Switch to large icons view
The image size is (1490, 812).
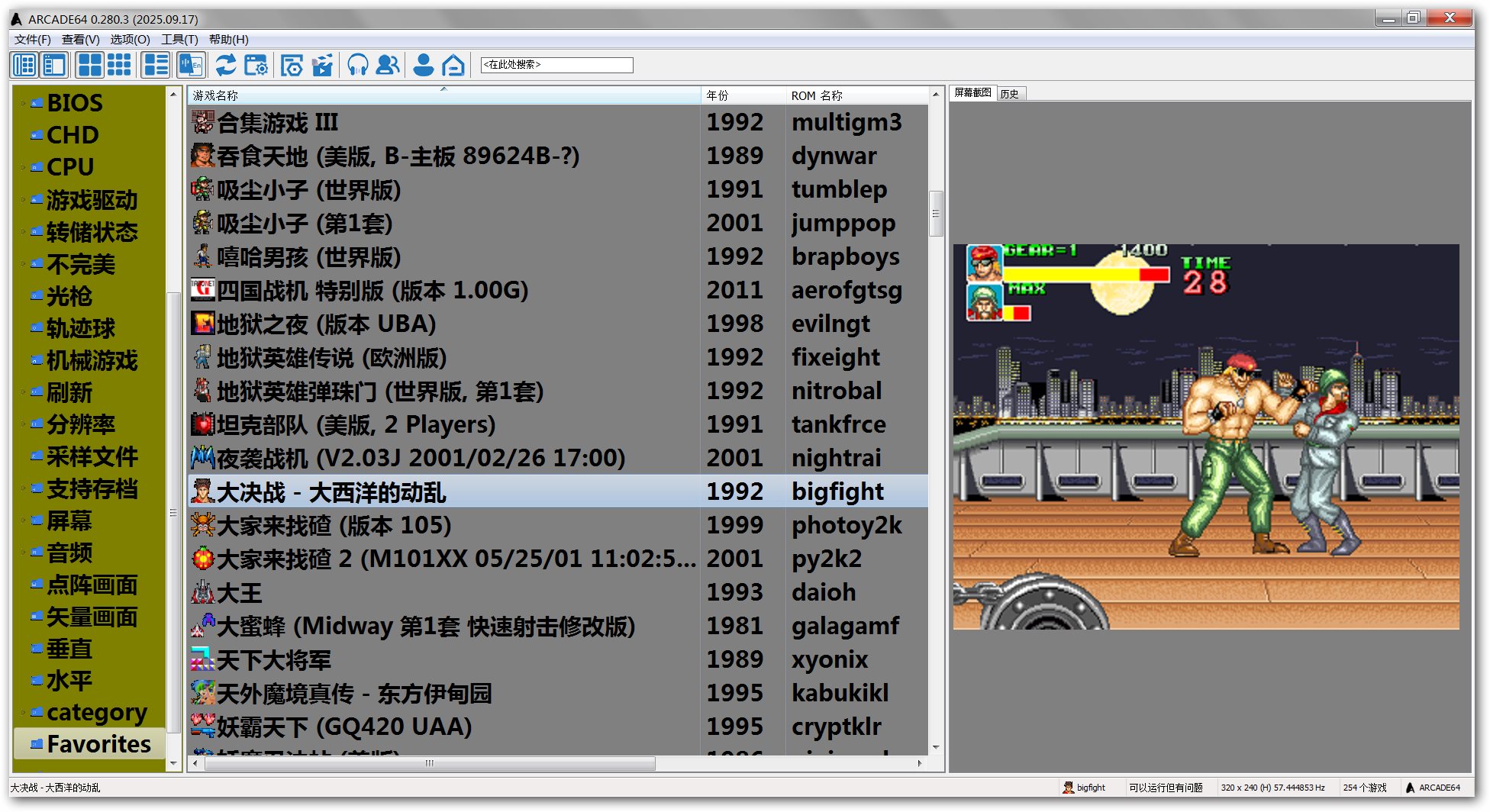point(90,66)
